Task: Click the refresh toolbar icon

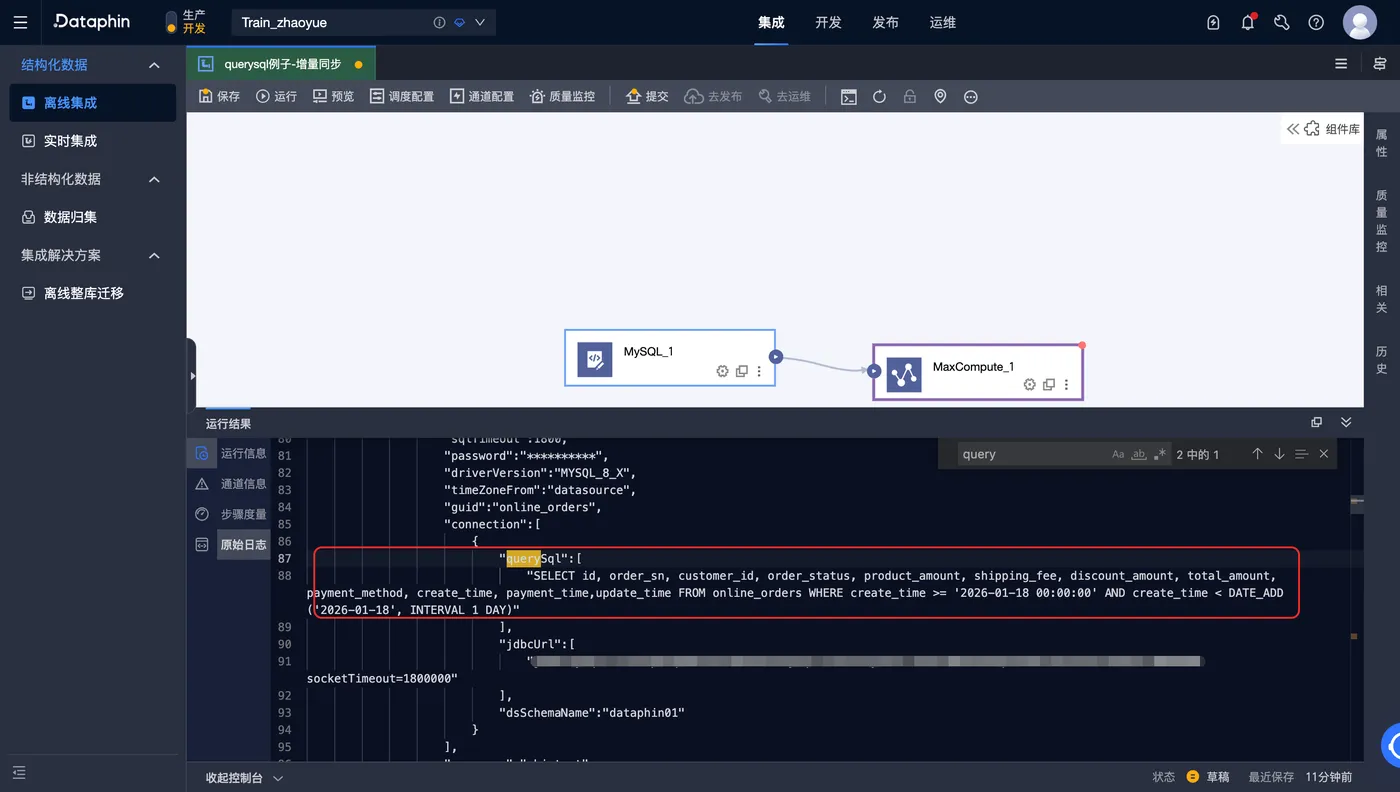Action: 879,97
